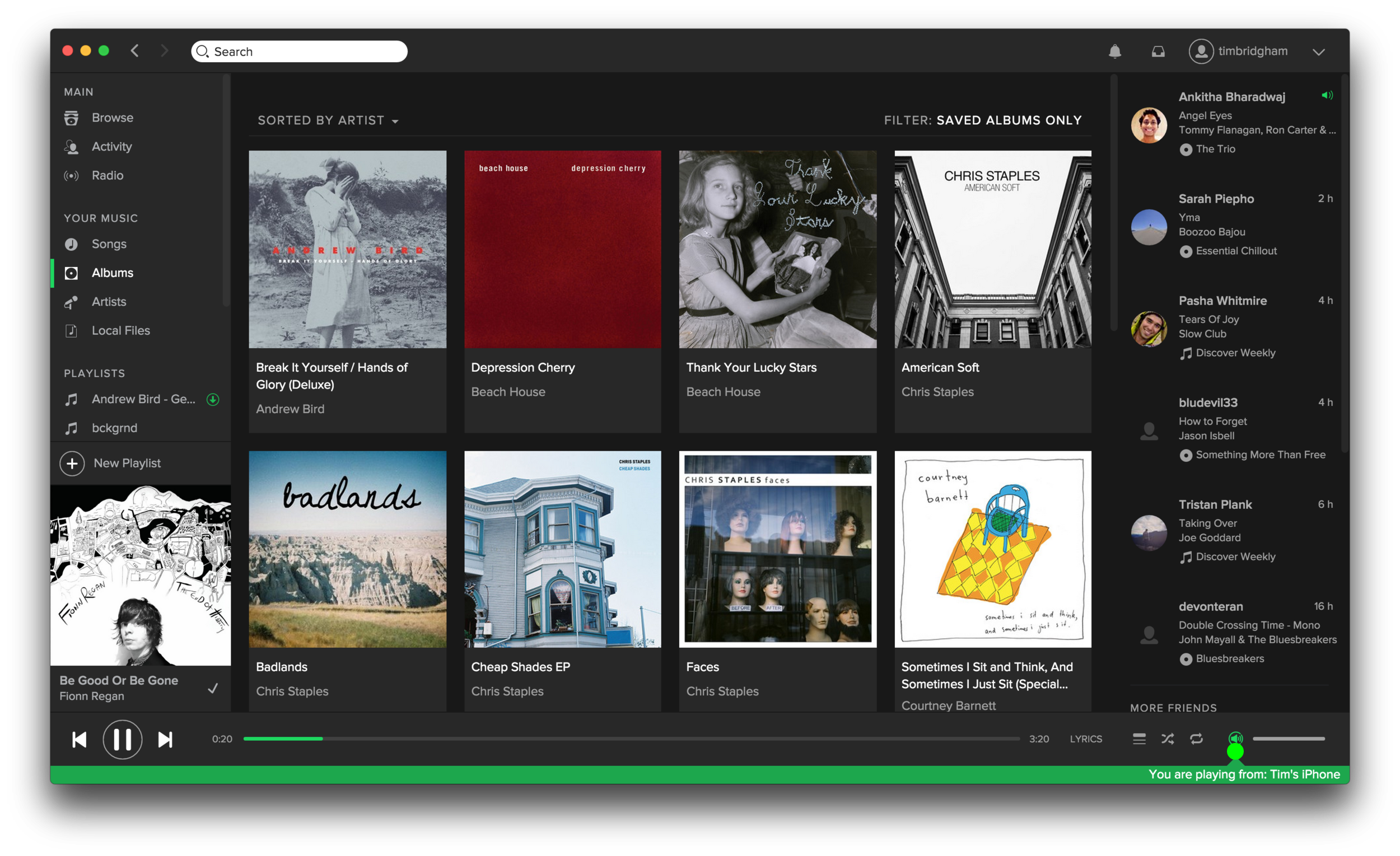1400x856 pixels.
Task: Open the Faces album cover
Action: 778,549
